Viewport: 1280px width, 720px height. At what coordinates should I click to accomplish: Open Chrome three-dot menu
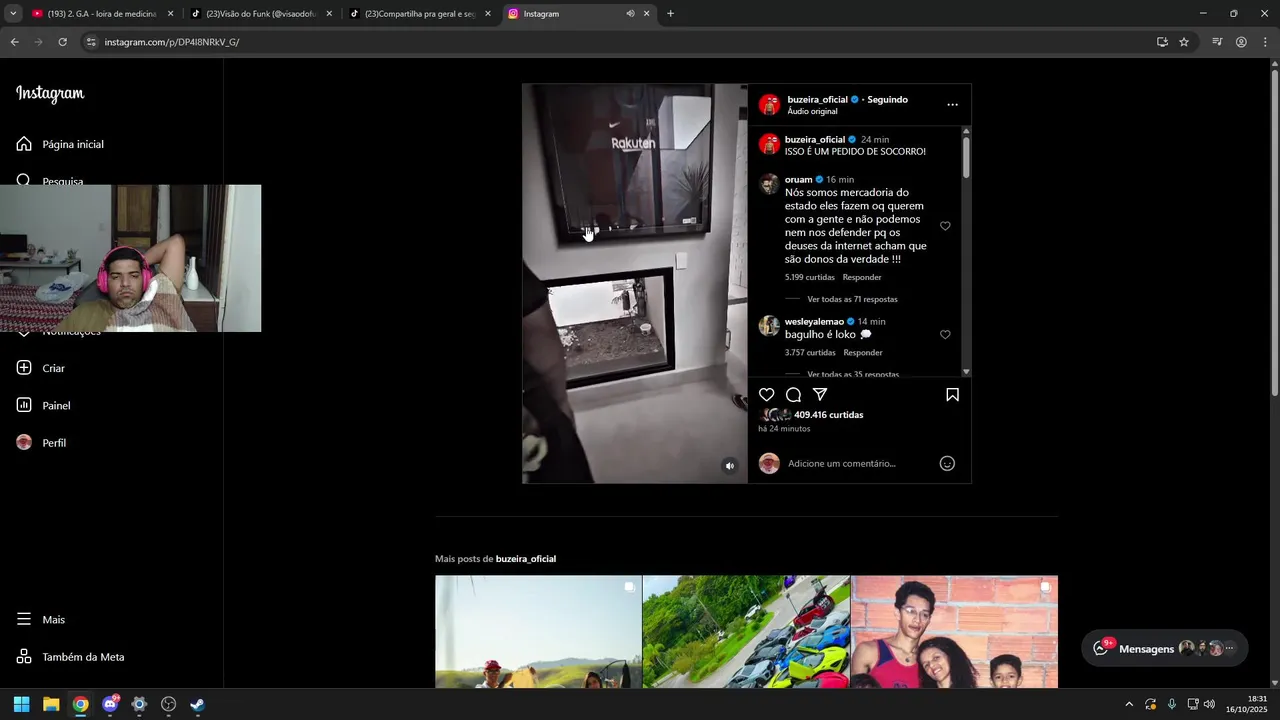(1266, 42)
